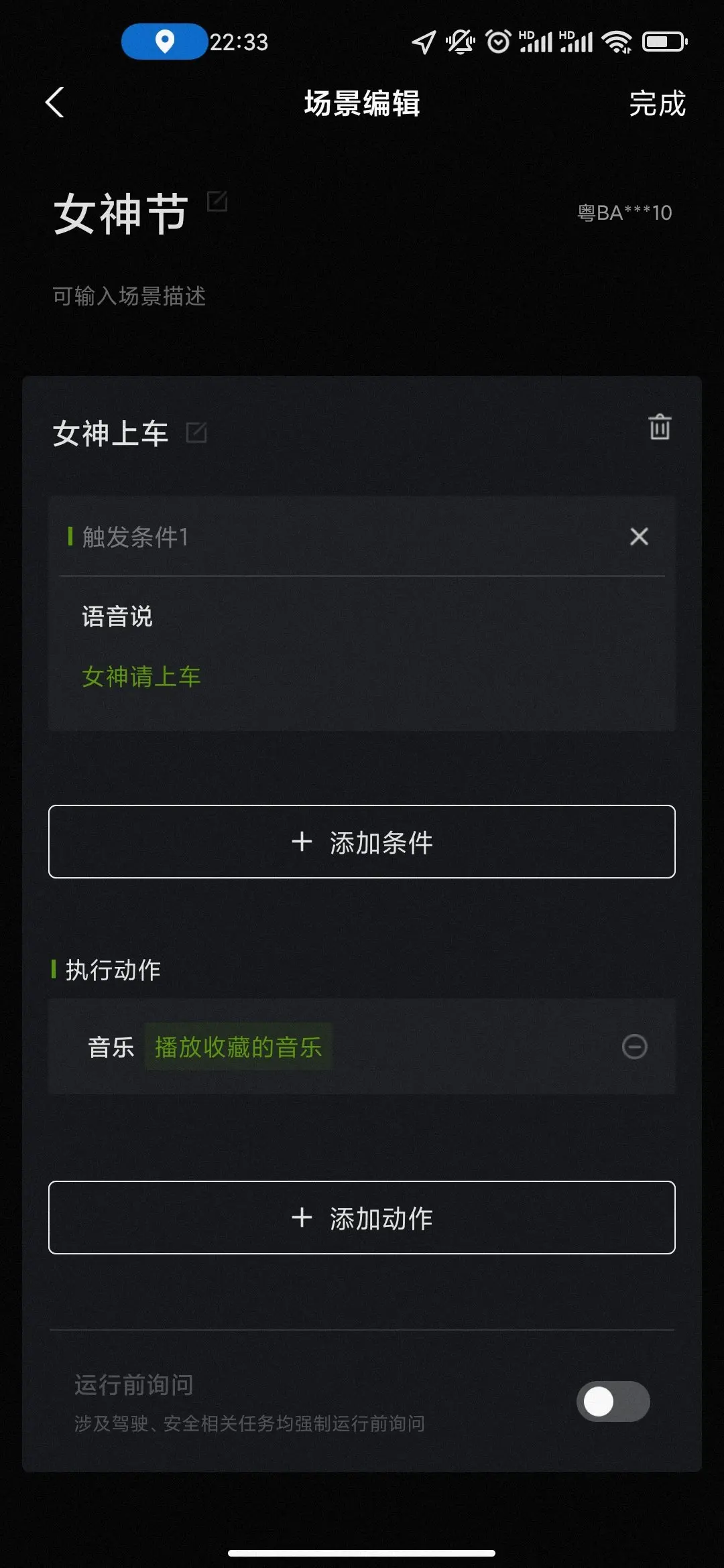Viewport: 724px width, 1568px height.
Task: Tap the blue location pill in status bar
Action: click(164, 42)
